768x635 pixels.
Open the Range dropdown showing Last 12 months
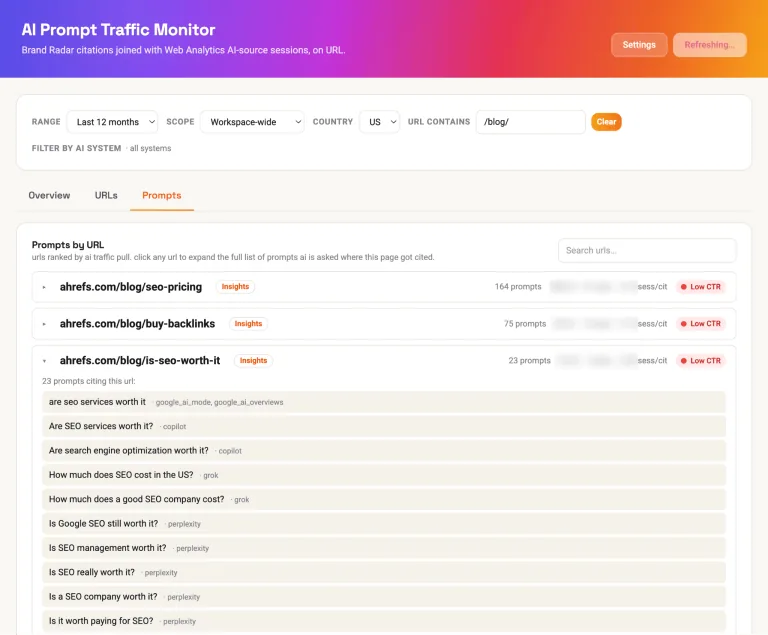coord(112,122)
